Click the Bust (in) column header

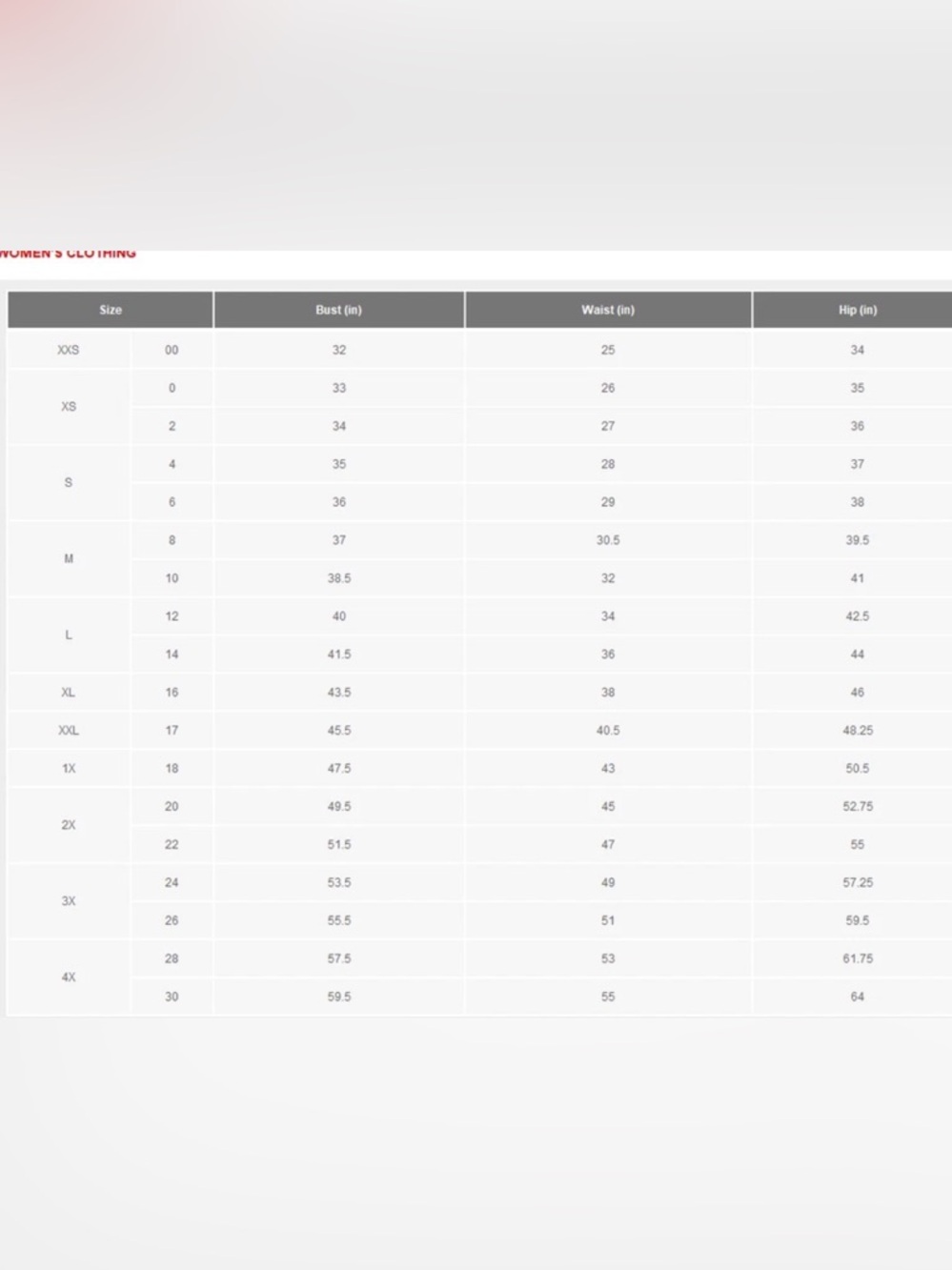coord(339,310)
